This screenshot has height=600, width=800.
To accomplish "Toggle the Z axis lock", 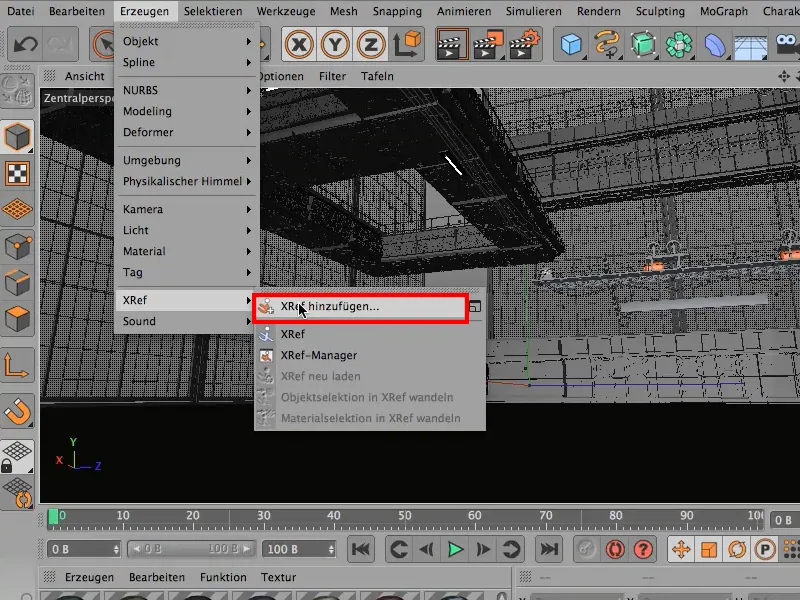I will [370, 45].
